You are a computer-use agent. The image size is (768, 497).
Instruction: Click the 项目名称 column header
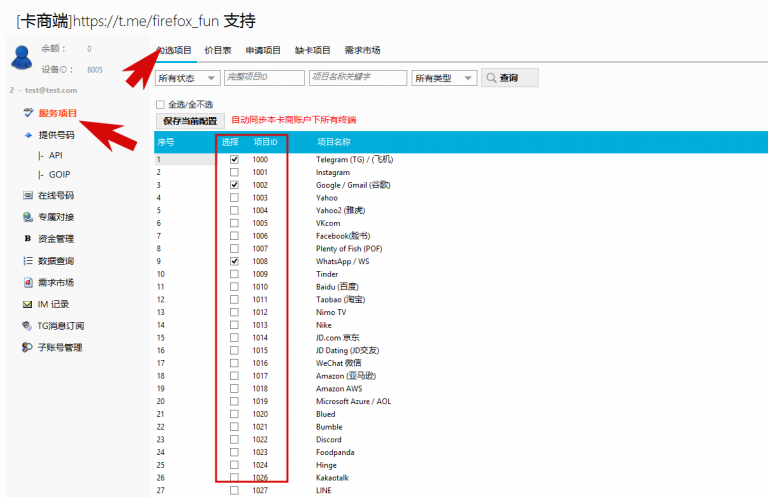click(334, 142)
